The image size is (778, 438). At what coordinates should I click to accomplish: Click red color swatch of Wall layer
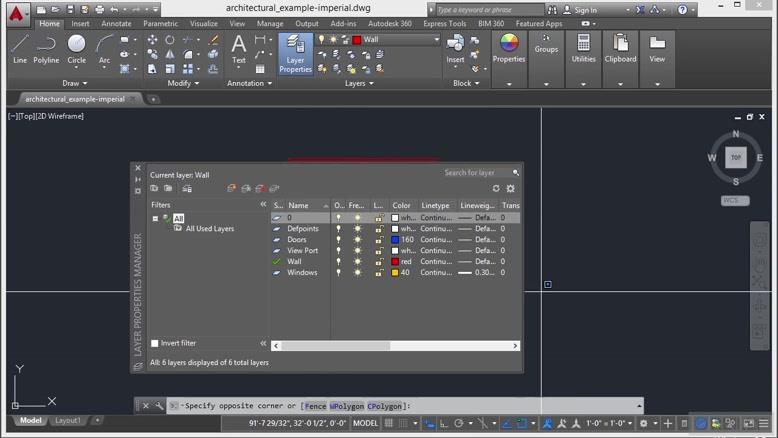pyautogui.click(x=395, y=261)
